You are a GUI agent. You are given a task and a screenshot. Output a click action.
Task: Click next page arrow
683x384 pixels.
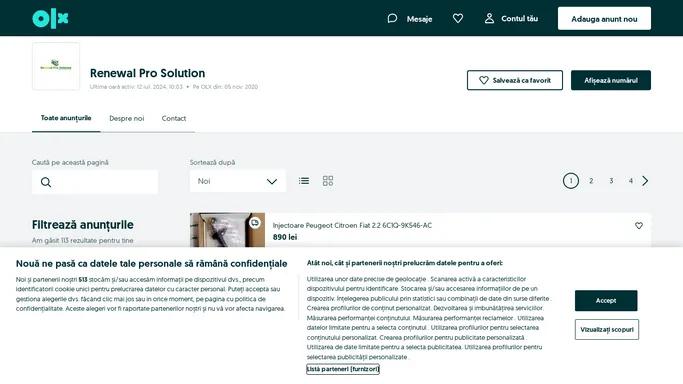[x=645, y=181]
